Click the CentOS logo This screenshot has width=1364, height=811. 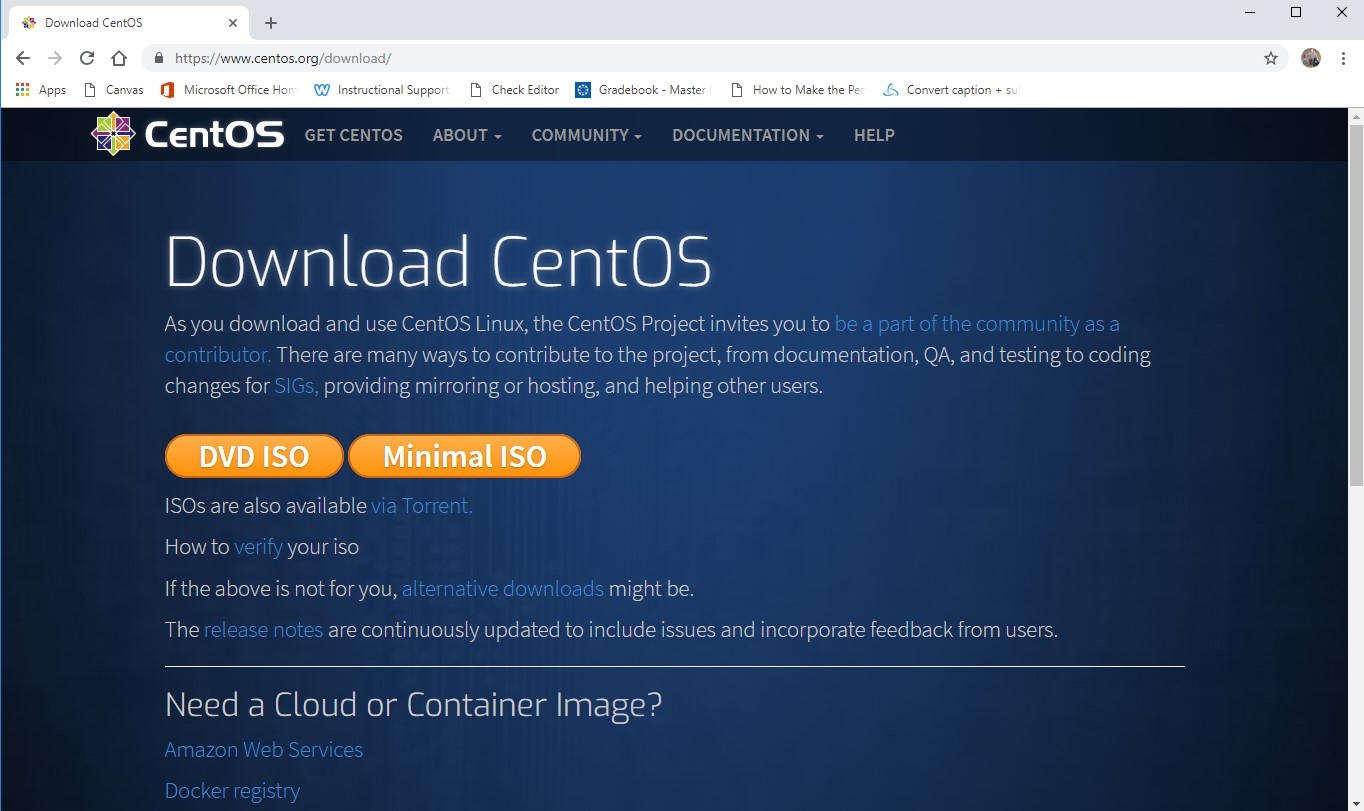[188, 135]
